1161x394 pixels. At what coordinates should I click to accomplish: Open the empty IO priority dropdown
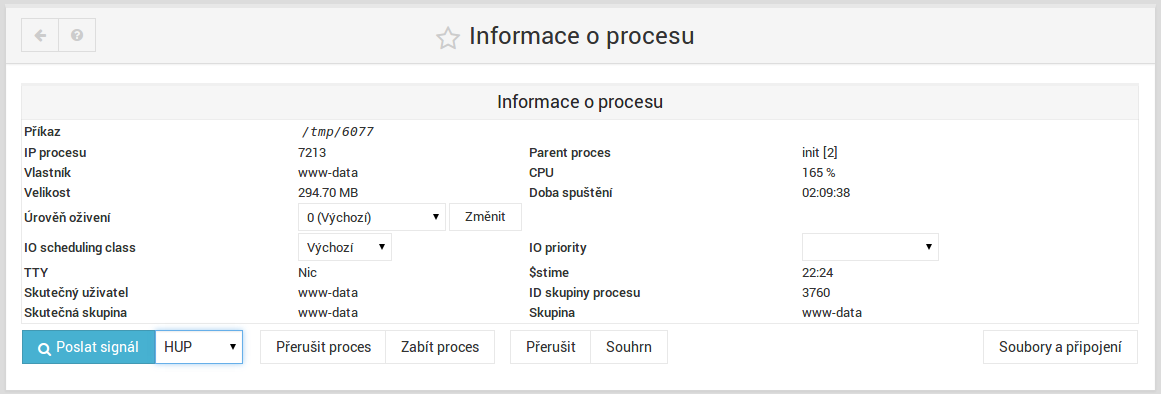tap(870, 247)
